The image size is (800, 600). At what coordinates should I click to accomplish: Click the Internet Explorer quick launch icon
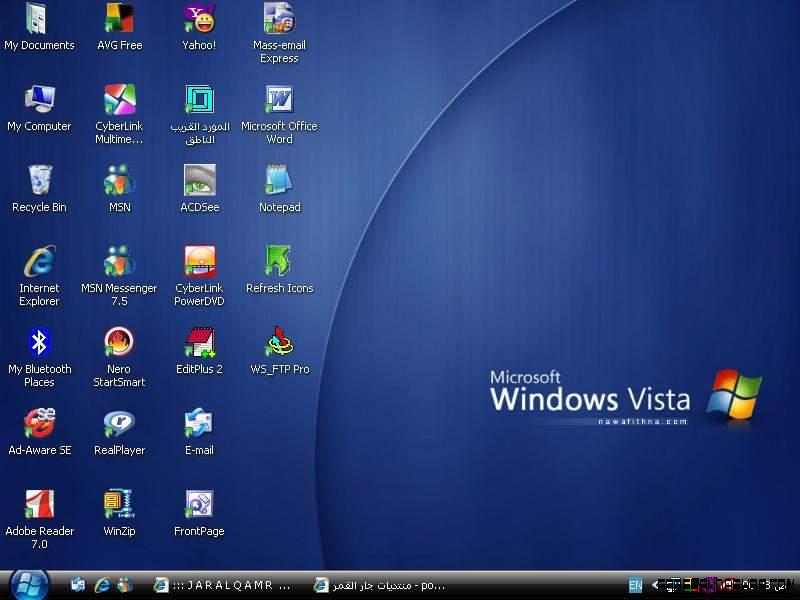pyautogui.click(x=101, y=585)
